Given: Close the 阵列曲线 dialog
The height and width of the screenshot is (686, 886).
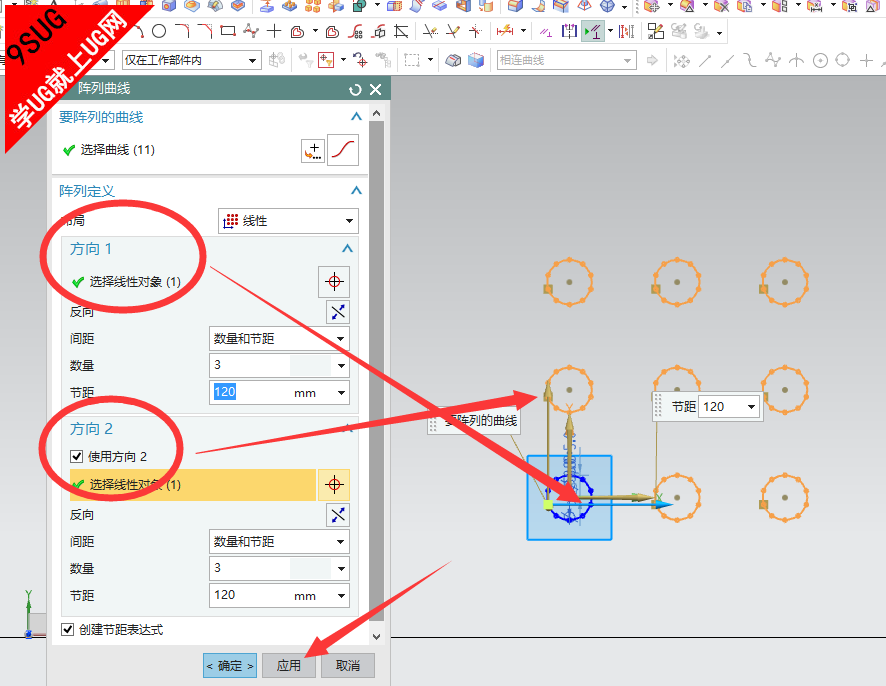Looking at the screenshot, I should point(375,89).
